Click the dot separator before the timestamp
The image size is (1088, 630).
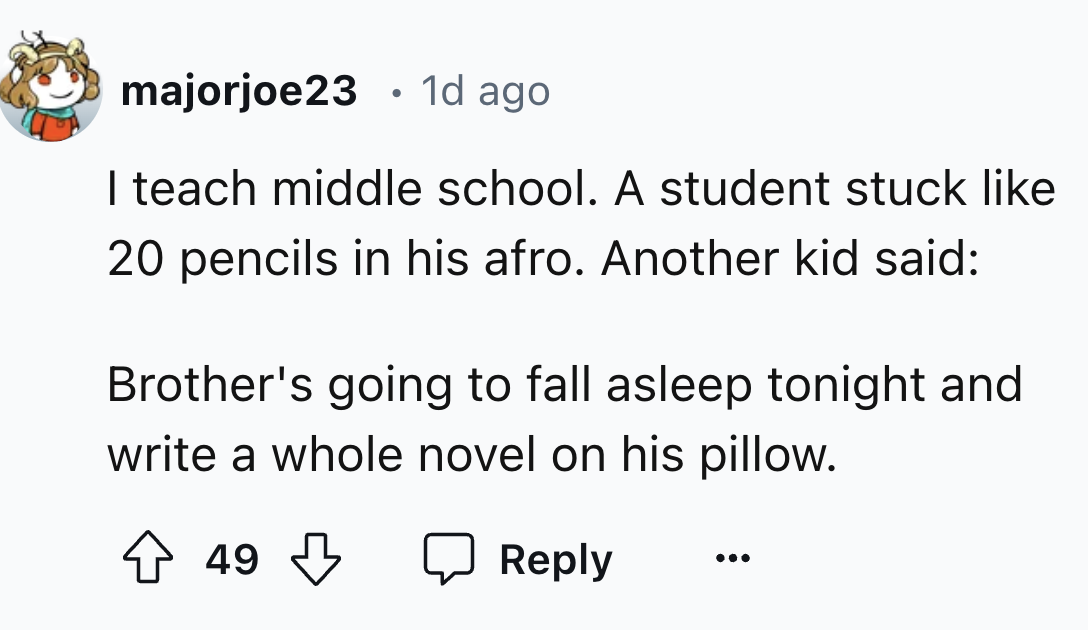coord(398,93)
